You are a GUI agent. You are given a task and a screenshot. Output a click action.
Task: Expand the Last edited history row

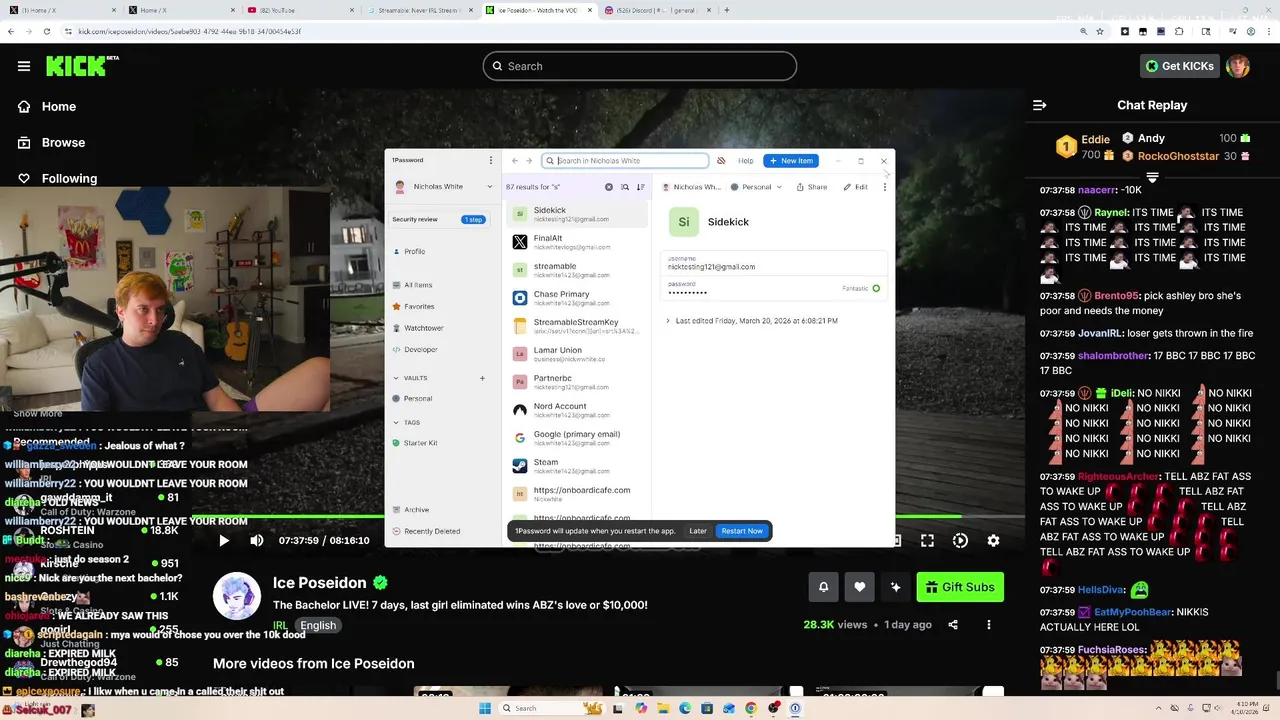click(752, 321)
